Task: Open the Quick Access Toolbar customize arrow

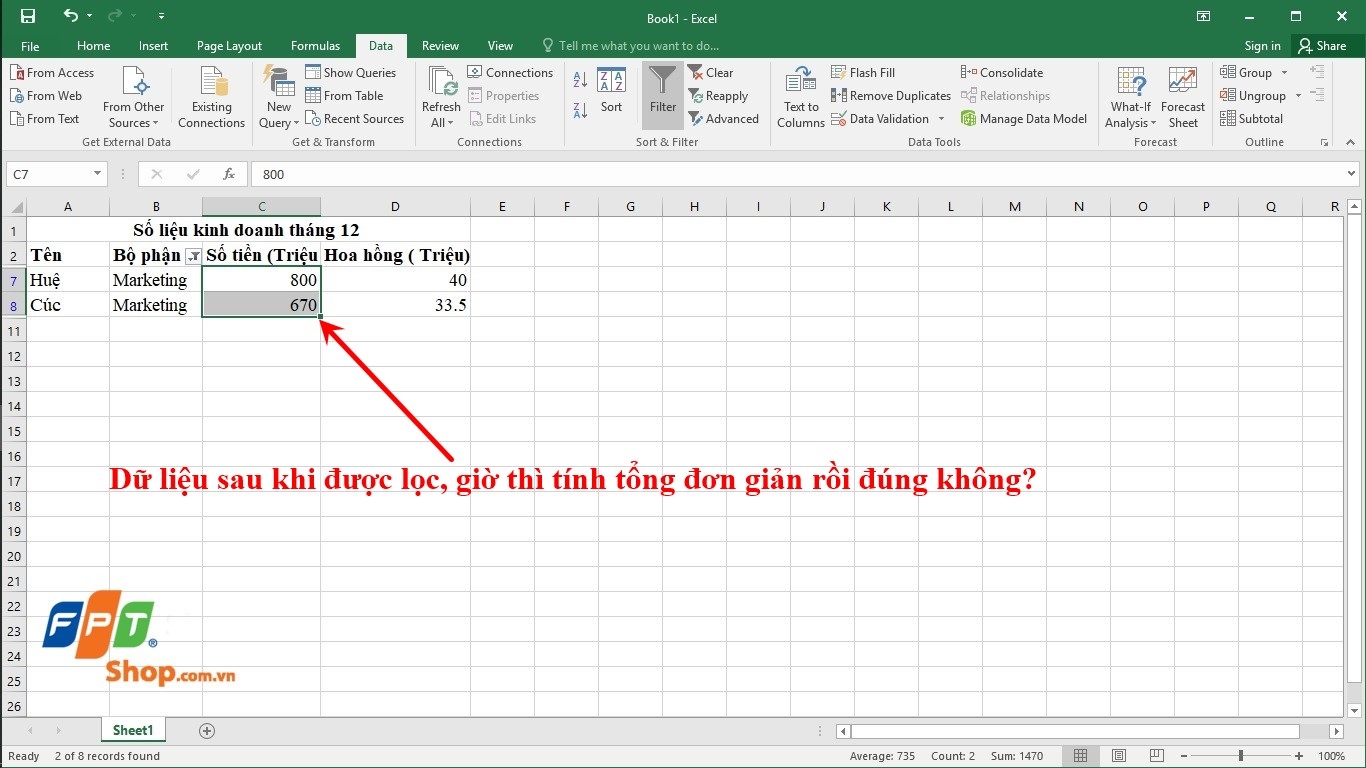Action: coord(162,16)
